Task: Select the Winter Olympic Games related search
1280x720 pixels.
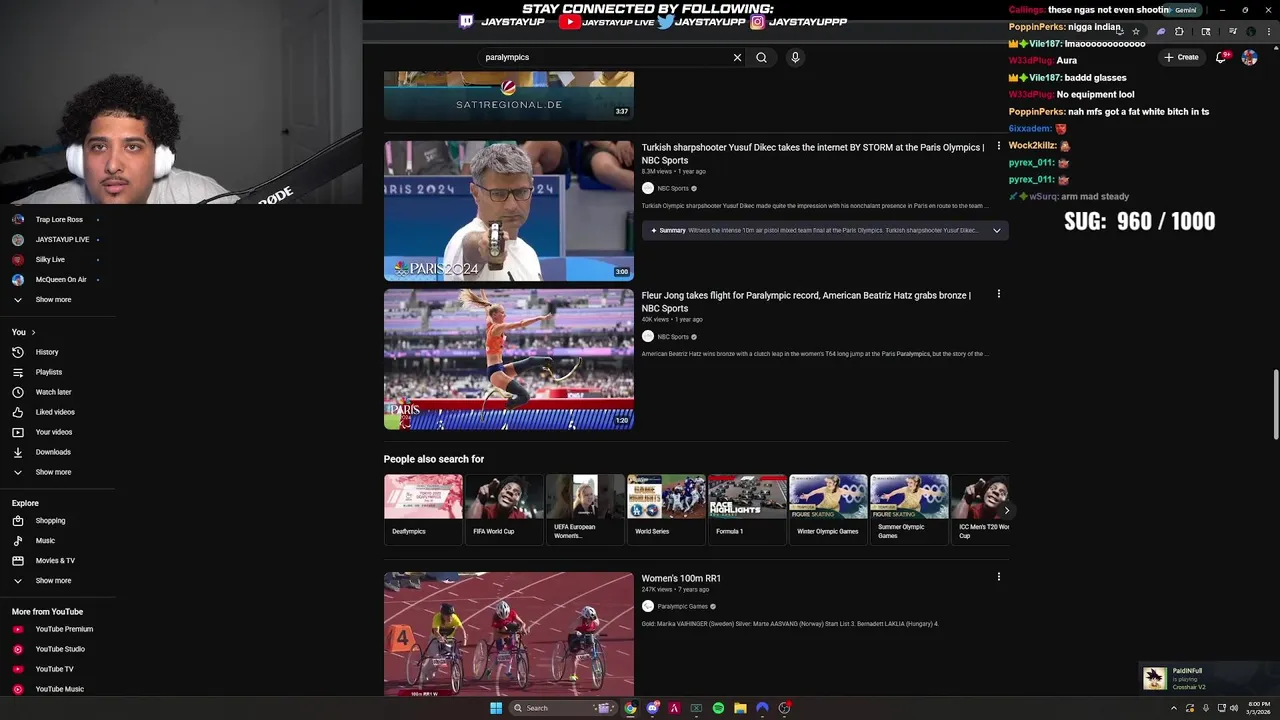Action: 828,509
